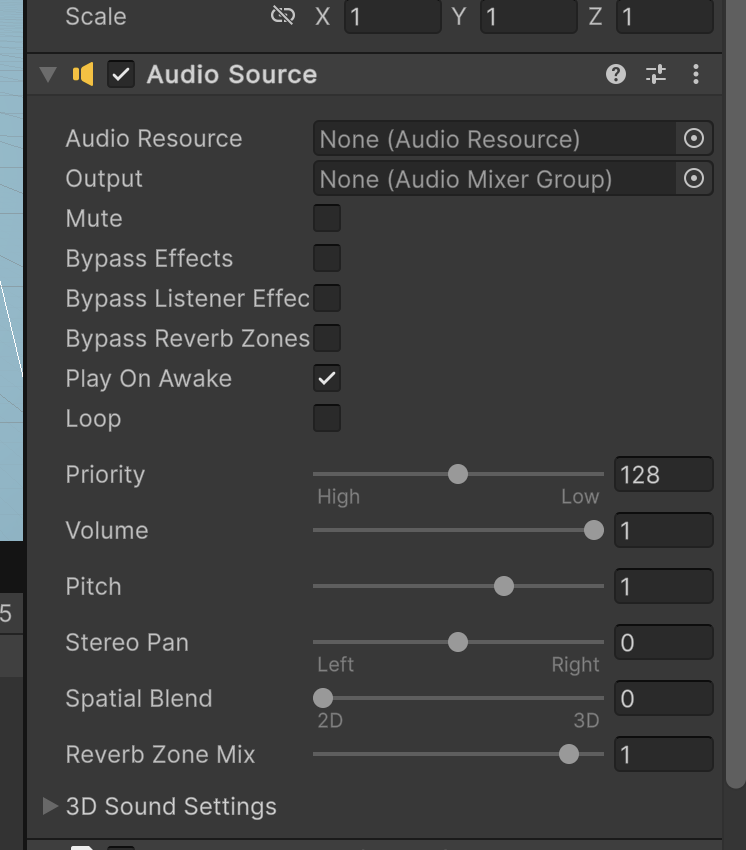Screen dimensions: 746x850
Task: Expand 3D Sound Settings
Action: 50,806
